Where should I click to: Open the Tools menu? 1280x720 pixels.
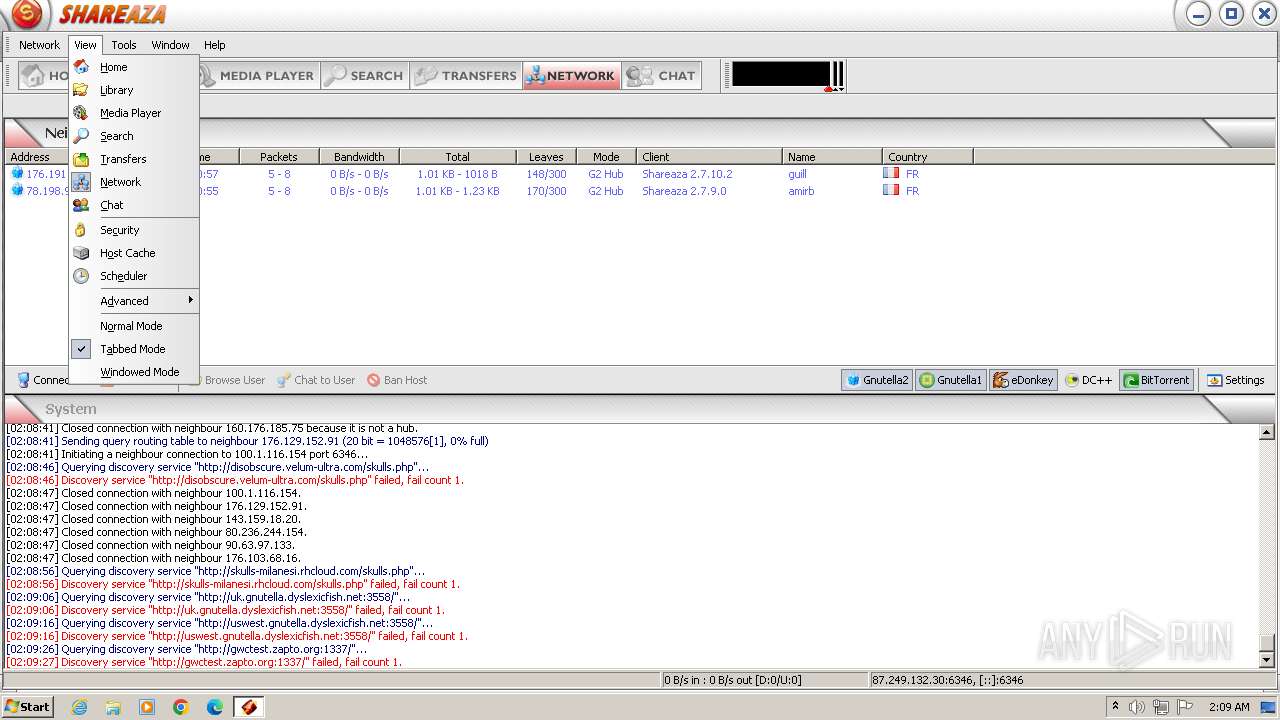tap(124, 45)
